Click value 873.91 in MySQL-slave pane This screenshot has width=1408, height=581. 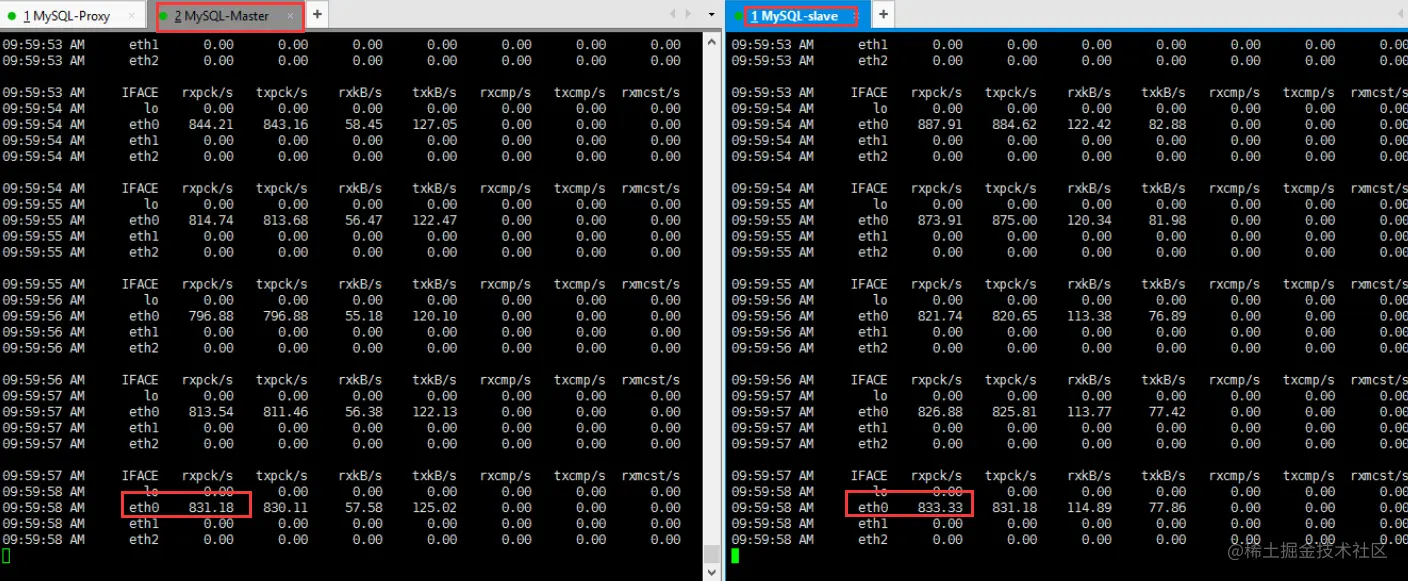[940, 220]
